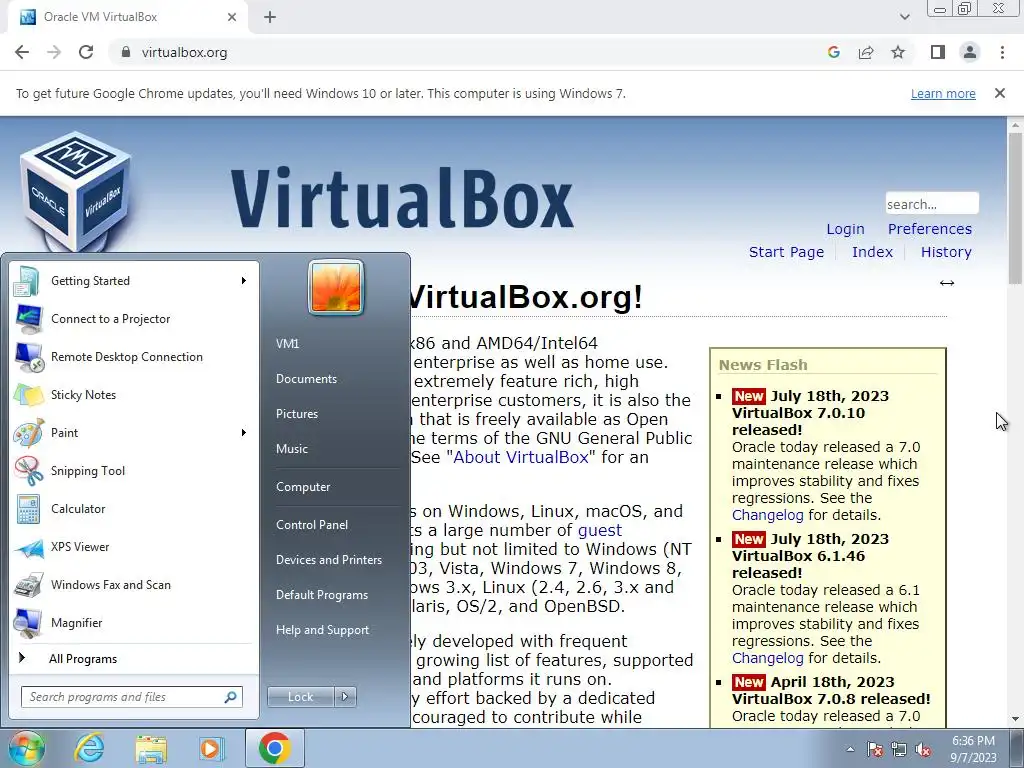Open the Chrome profile avatar
The height and width of the screenshot is (768, 1024).
coord(970,52)
